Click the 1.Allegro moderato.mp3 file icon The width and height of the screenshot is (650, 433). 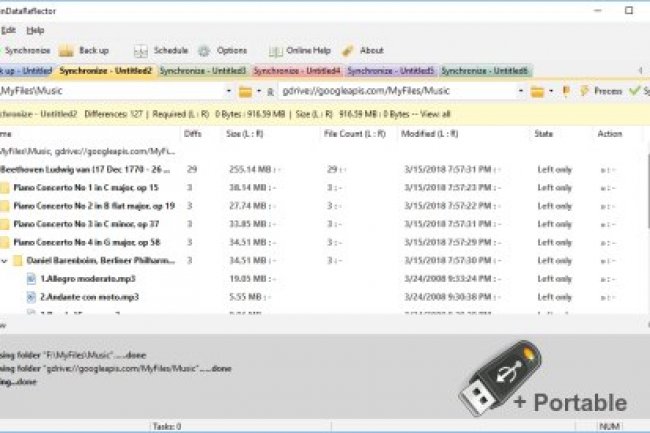(x=31, y=279)
